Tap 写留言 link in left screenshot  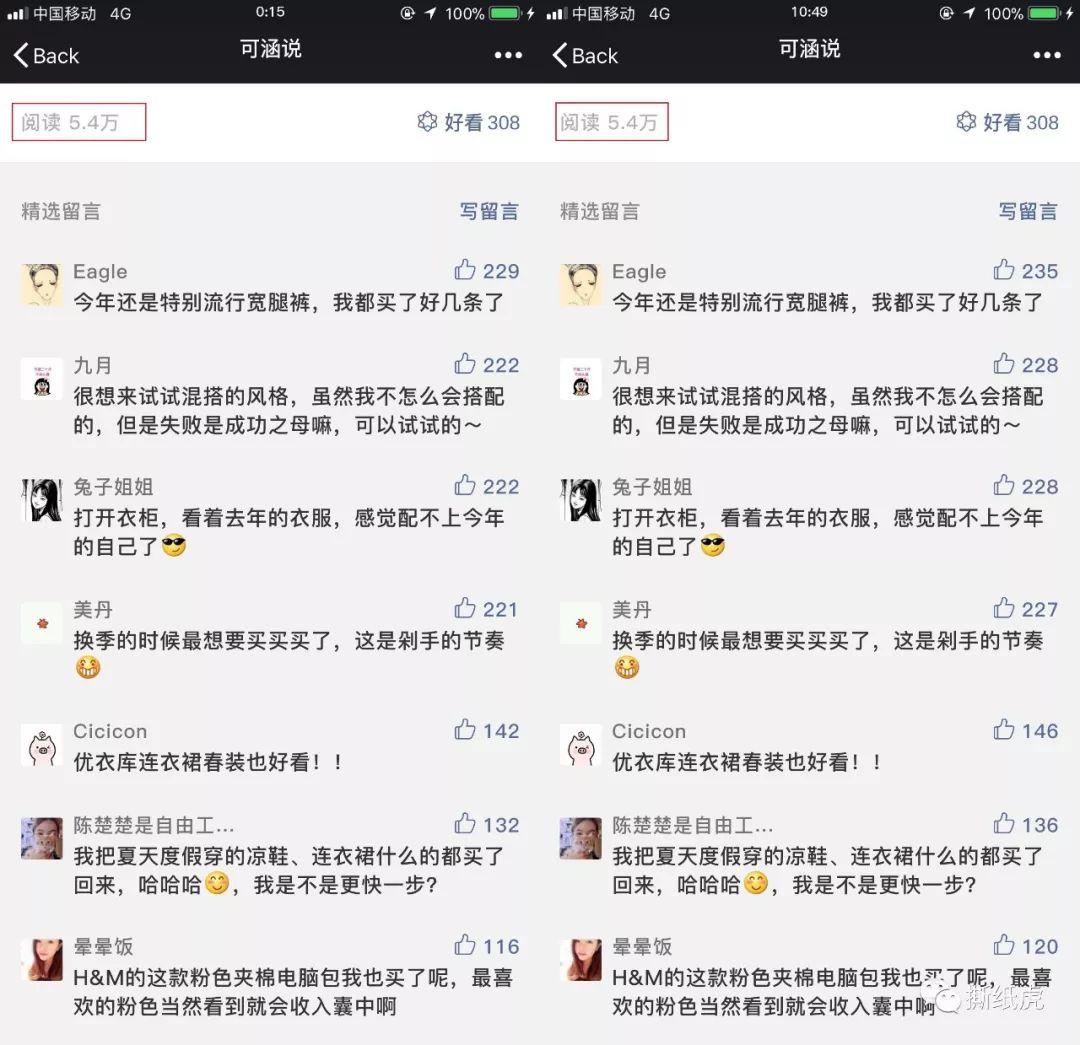[x=489, y=211]
